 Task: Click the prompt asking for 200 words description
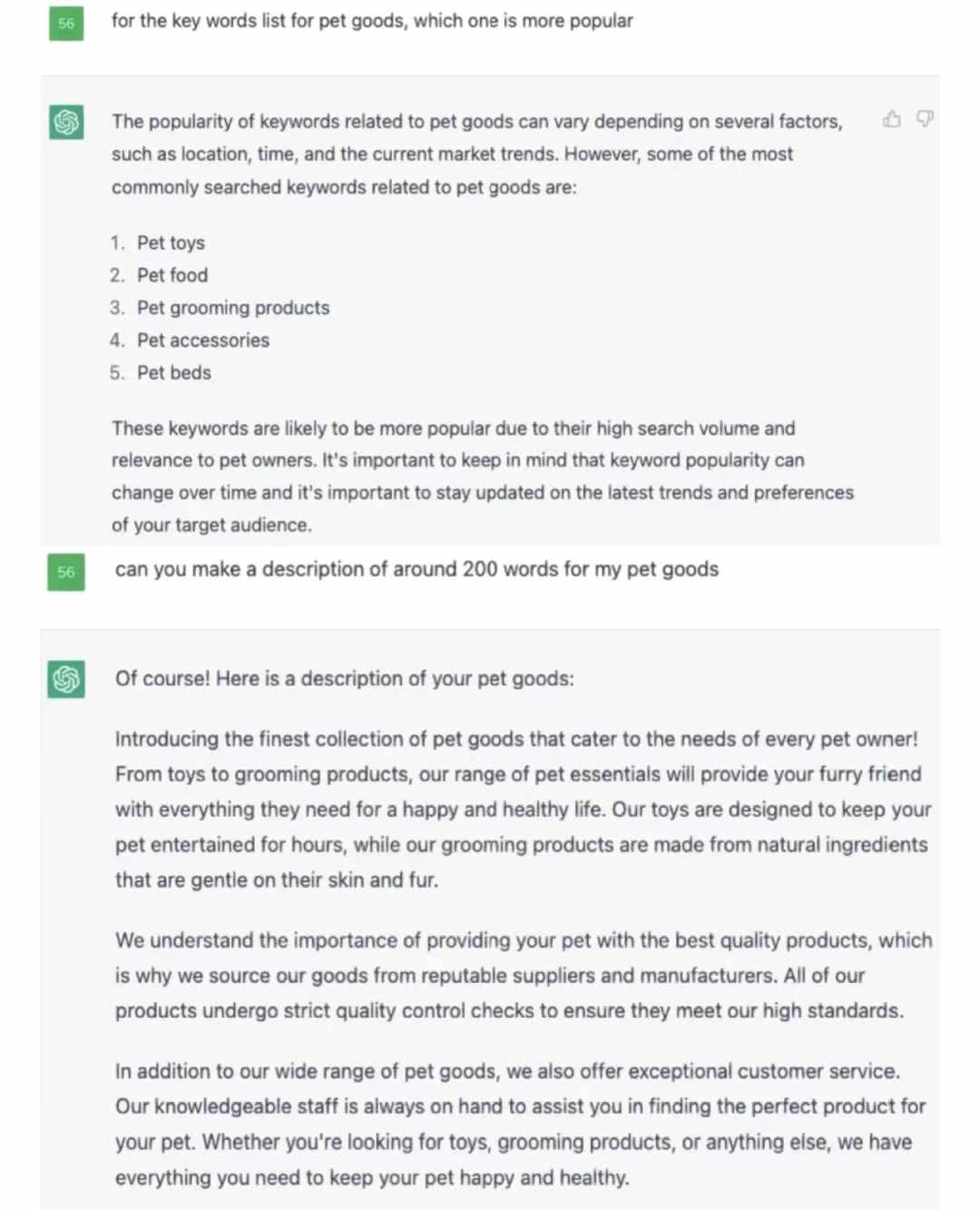click(x=416, y=569)
